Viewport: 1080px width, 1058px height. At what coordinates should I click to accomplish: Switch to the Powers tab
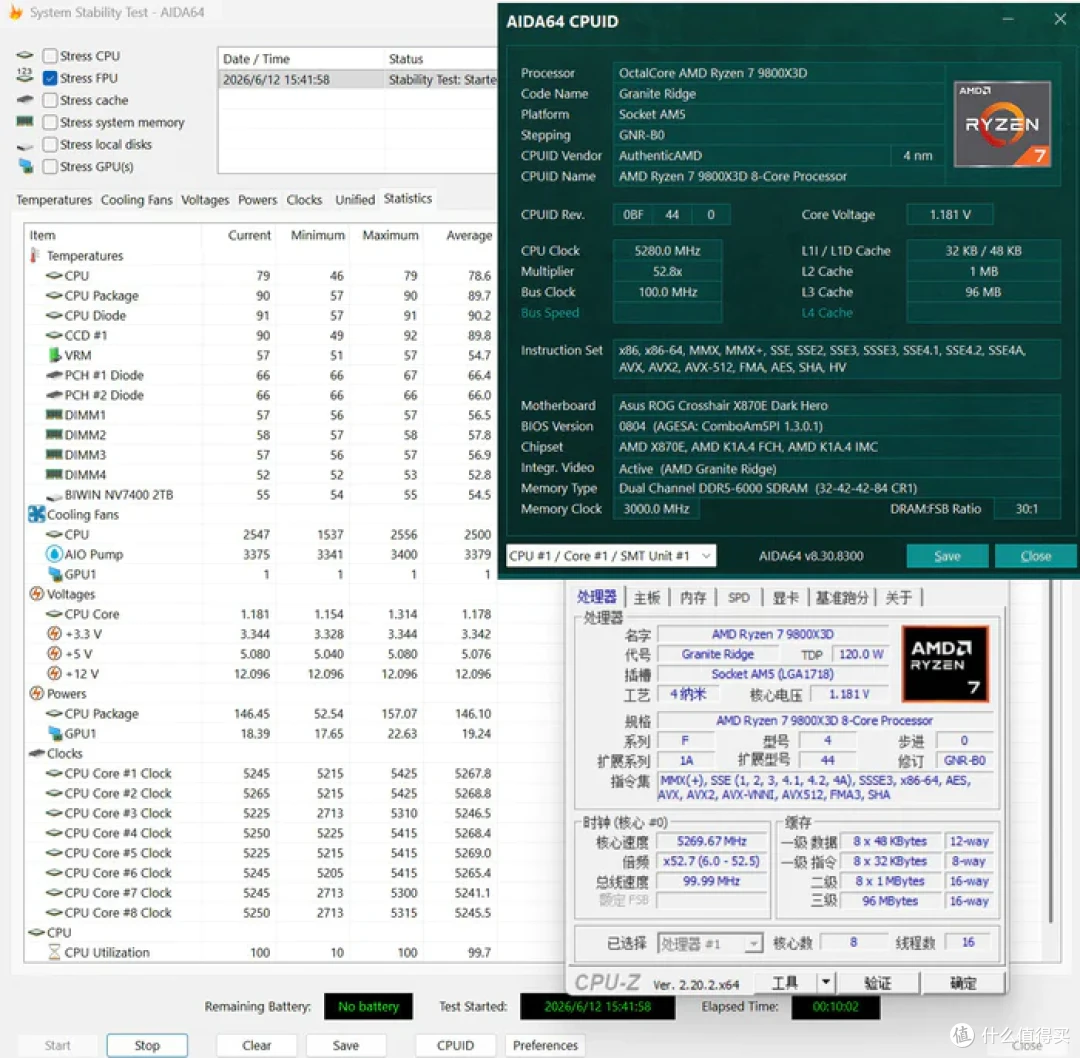[x=257, y=200]
